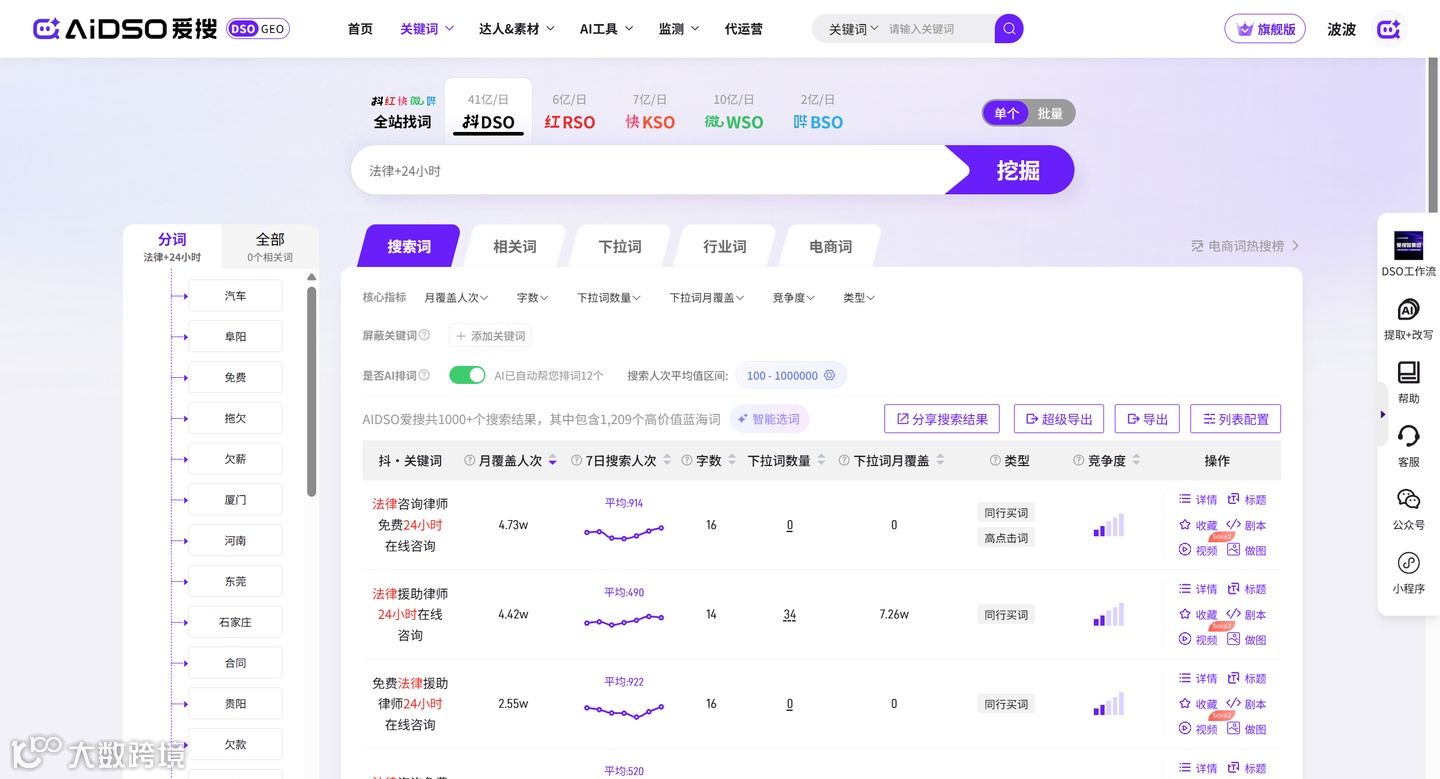Open the DSO工作流 sidebar shortcut
This screenshot has width=1440, height=779.
point(1408,254)
